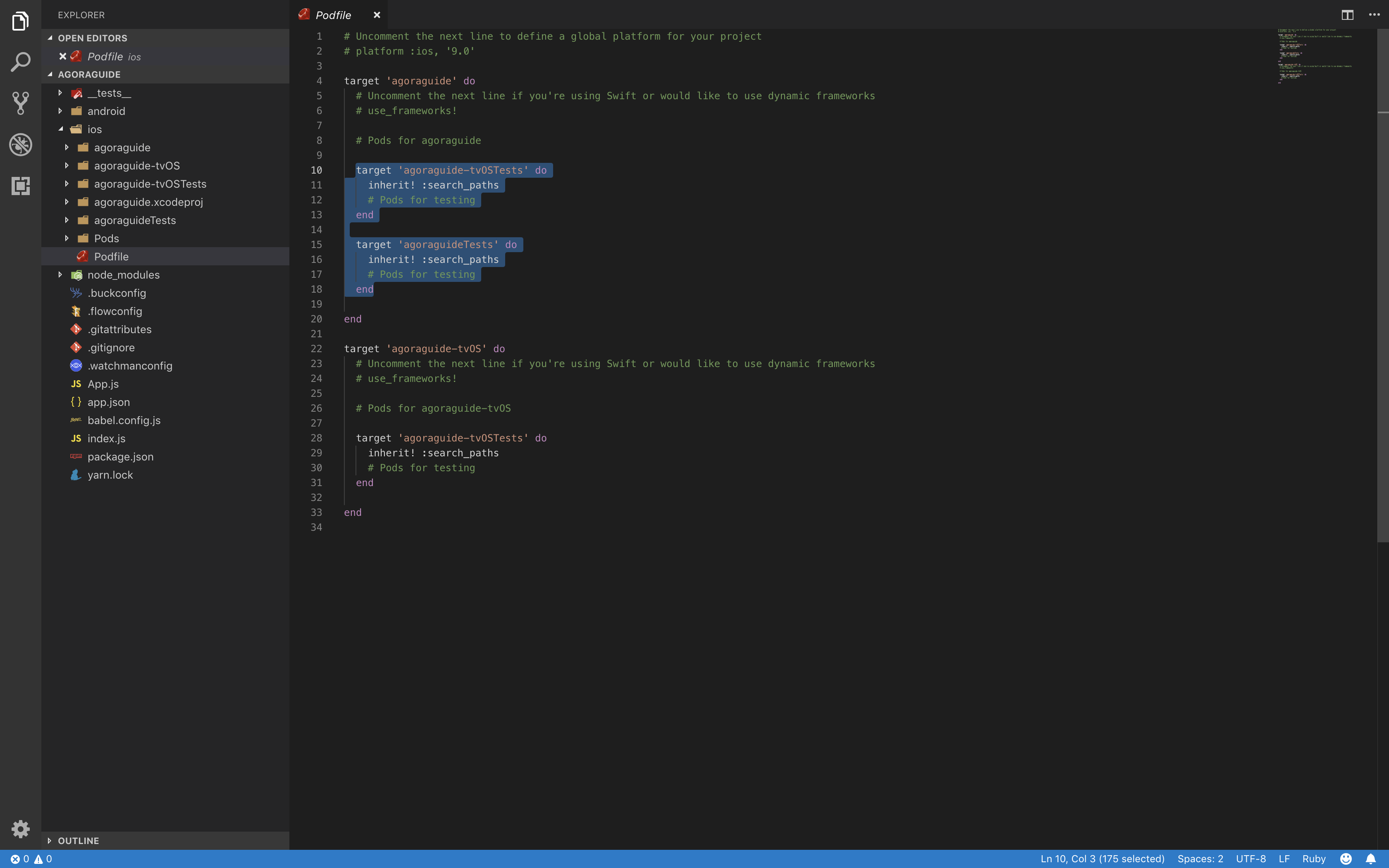Select the Podfile file in open editors
Image resolution: width=1389 pixels, height=868 pixels.
pyautogui.click(x=105, y=56)
